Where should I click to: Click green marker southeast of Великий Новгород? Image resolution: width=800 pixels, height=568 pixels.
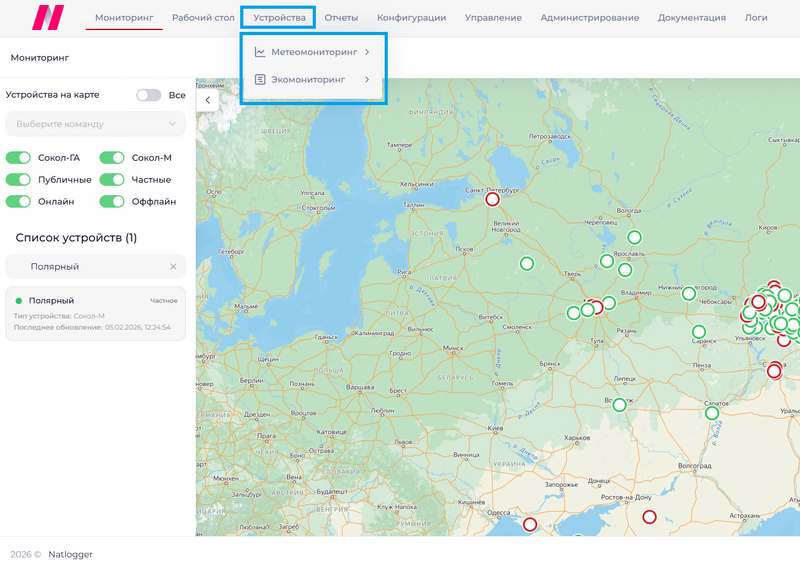tap(527, 264)
